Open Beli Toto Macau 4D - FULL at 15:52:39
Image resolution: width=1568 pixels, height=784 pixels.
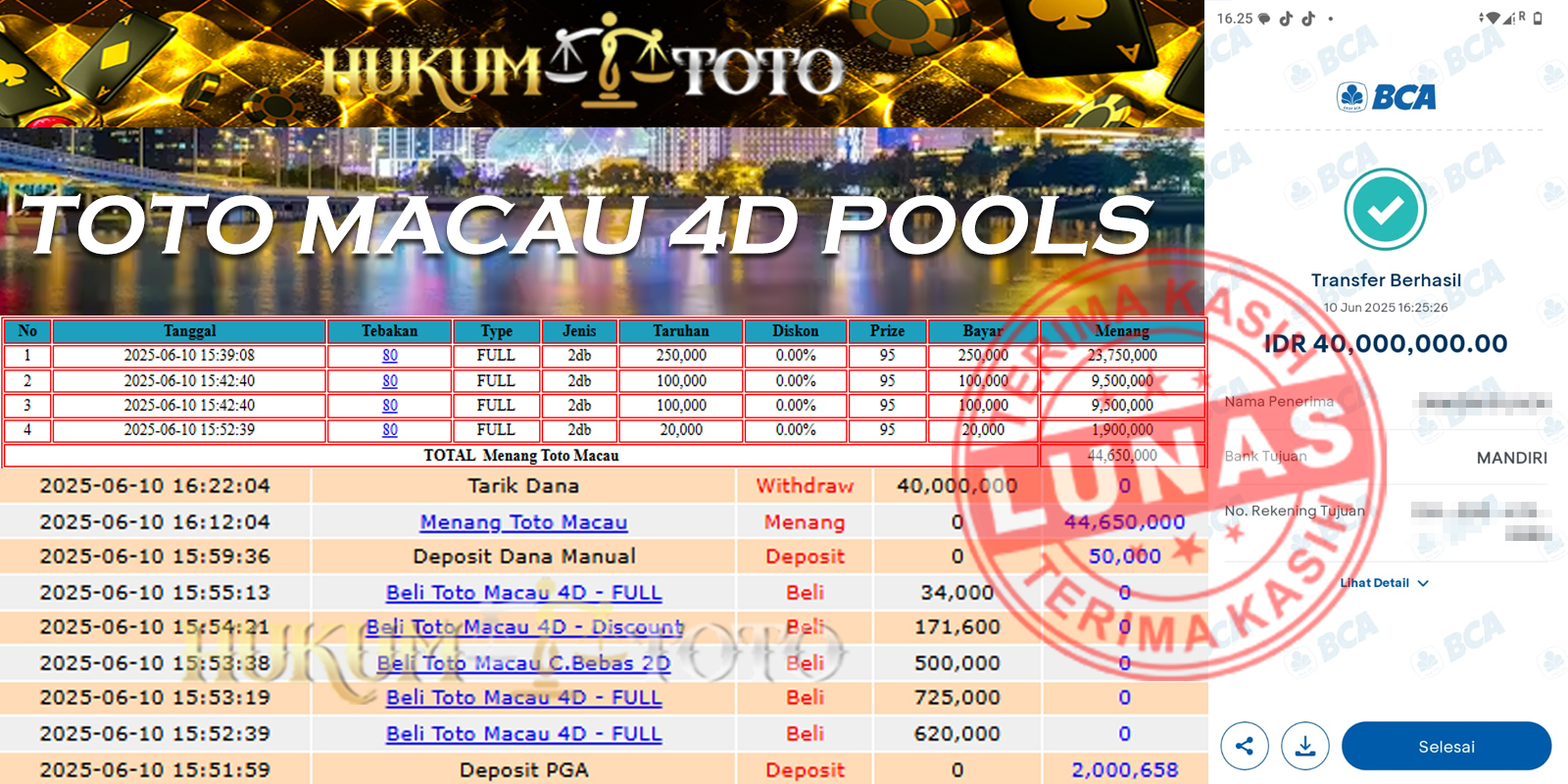coord(523,733)
